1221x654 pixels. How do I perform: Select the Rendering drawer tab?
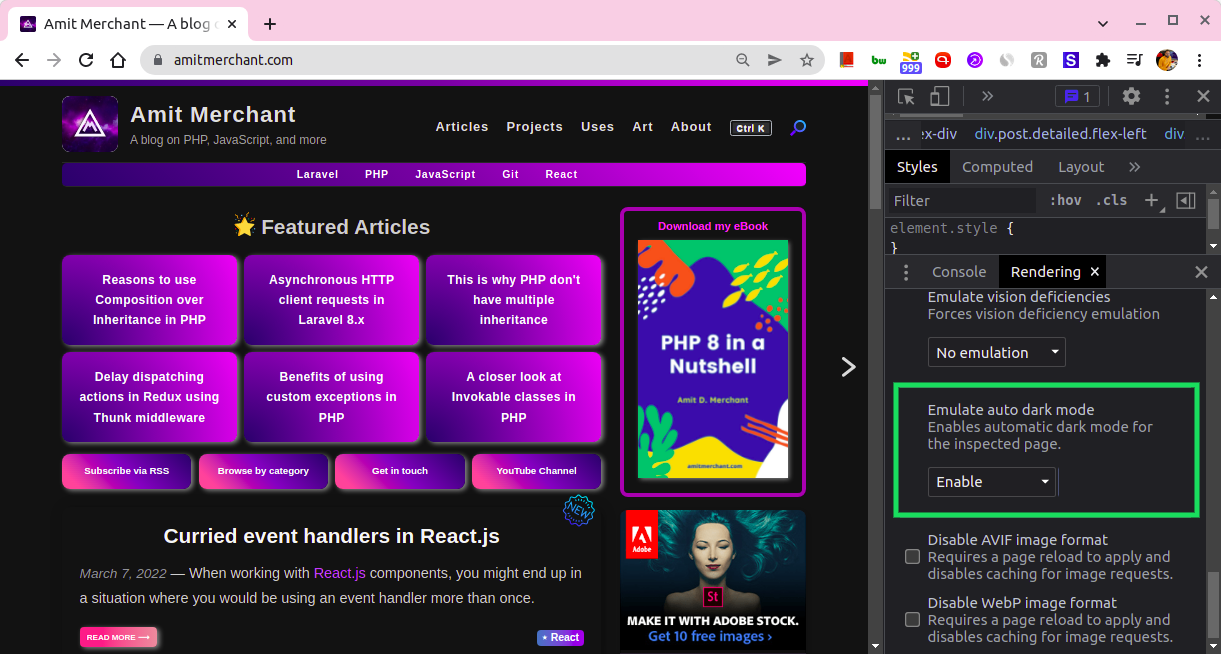click(1045, 272)
